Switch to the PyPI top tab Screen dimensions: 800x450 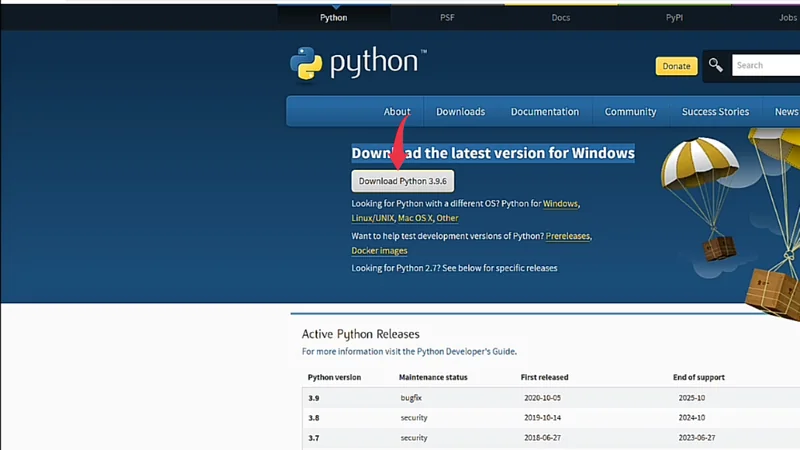click(674, 17)
